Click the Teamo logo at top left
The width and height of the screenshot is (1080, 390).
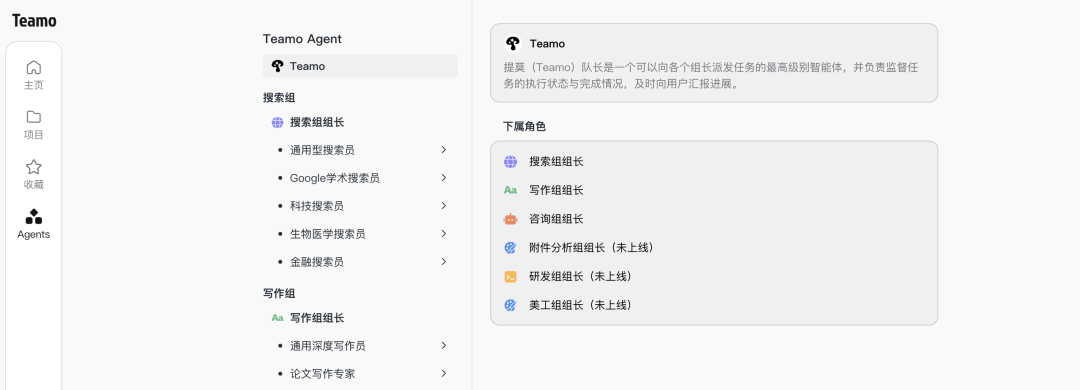point(34,21)
